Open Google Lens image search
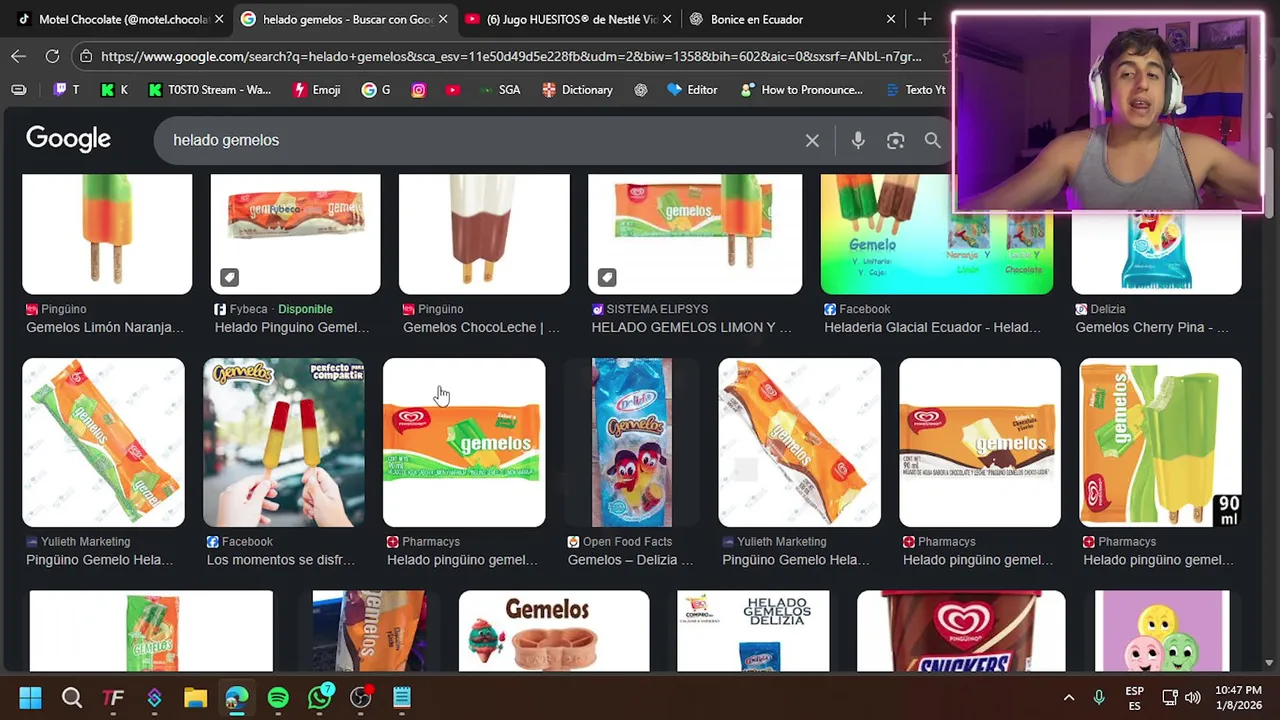The width and height of the screenshot is (1280, 720). coord(895,141)
